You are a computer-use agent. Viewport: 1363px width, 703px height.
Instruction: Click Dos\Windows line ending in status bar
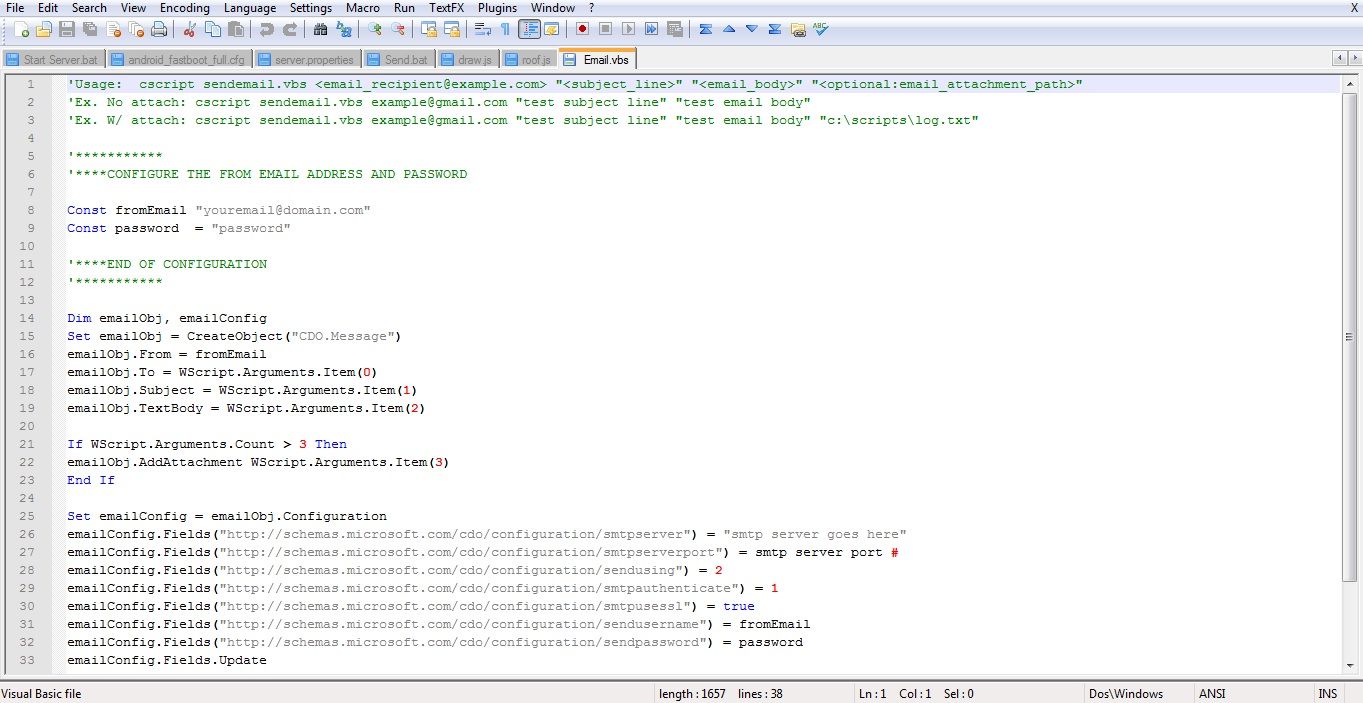pos(1126,693)
